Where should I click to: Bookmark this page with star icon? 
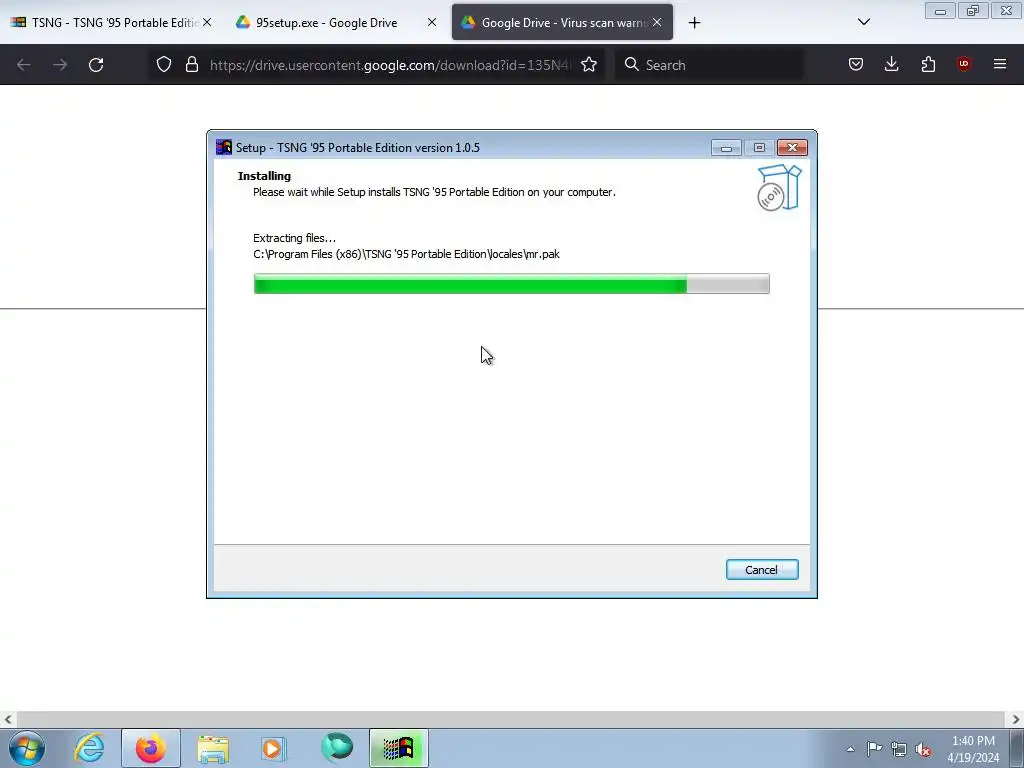click(589, 64)
